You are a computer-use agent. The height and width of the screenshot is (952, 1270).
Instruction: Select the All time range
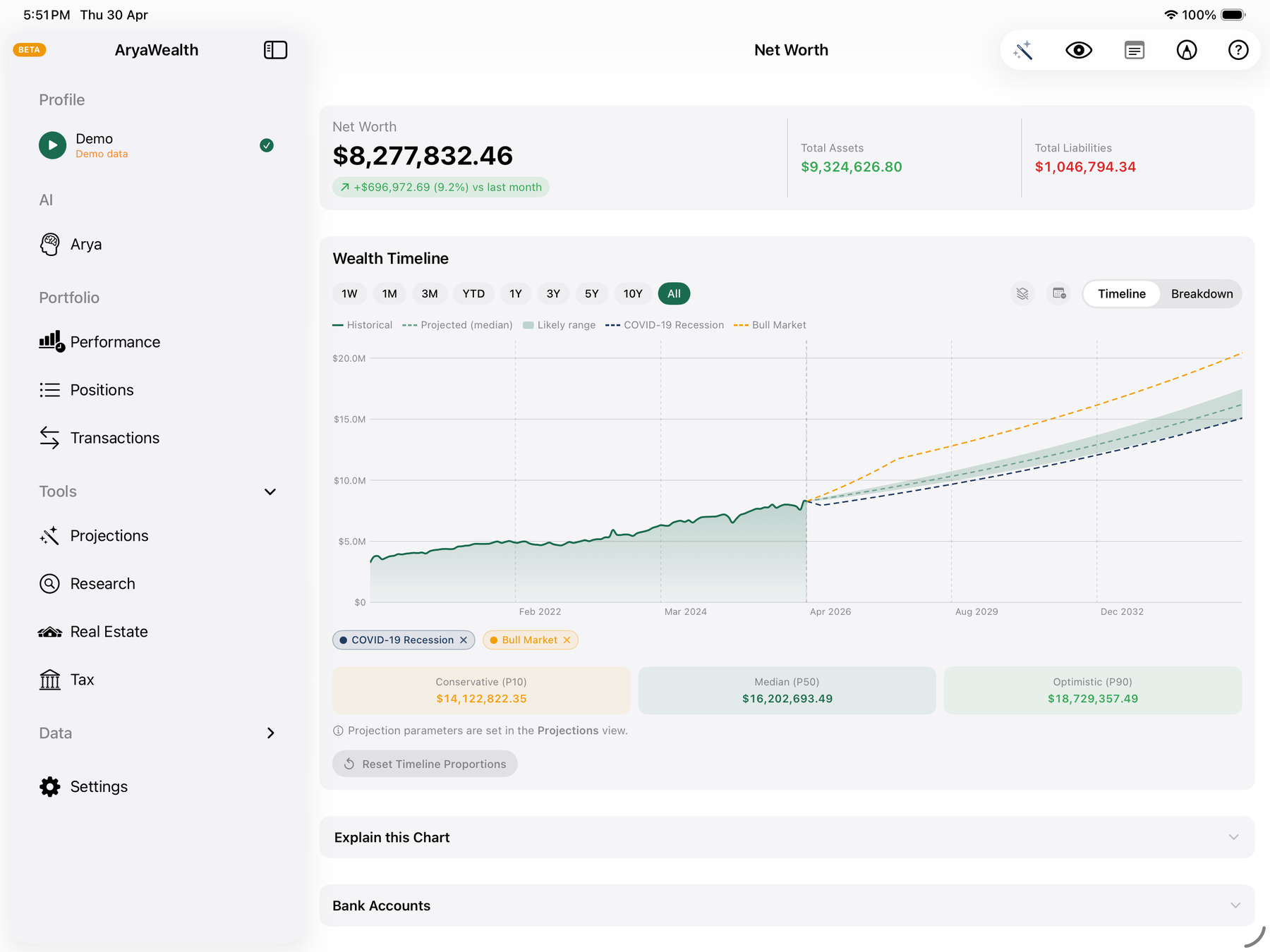674,294
